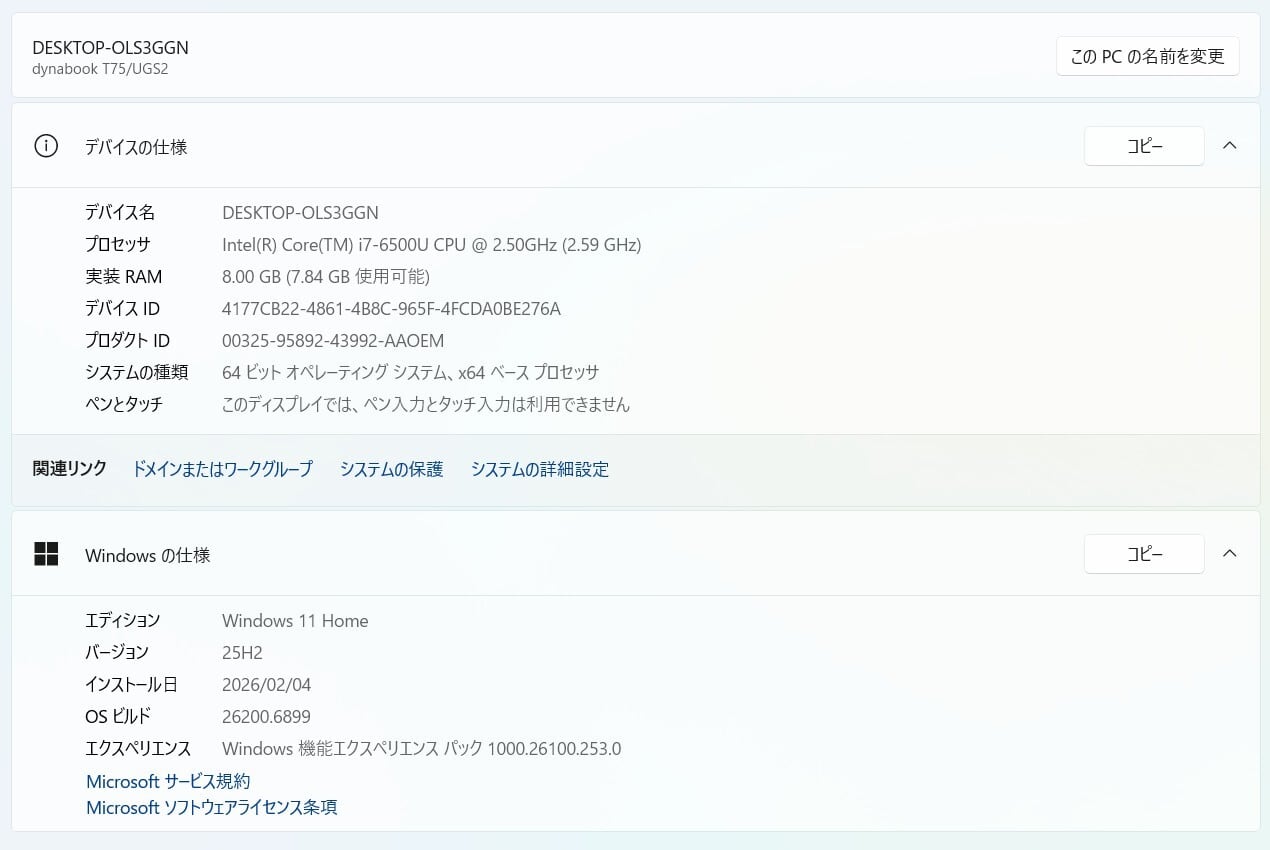Click the device specifications info icon
This screenshot has width=1270, height=850.
(x=46, y=146)
